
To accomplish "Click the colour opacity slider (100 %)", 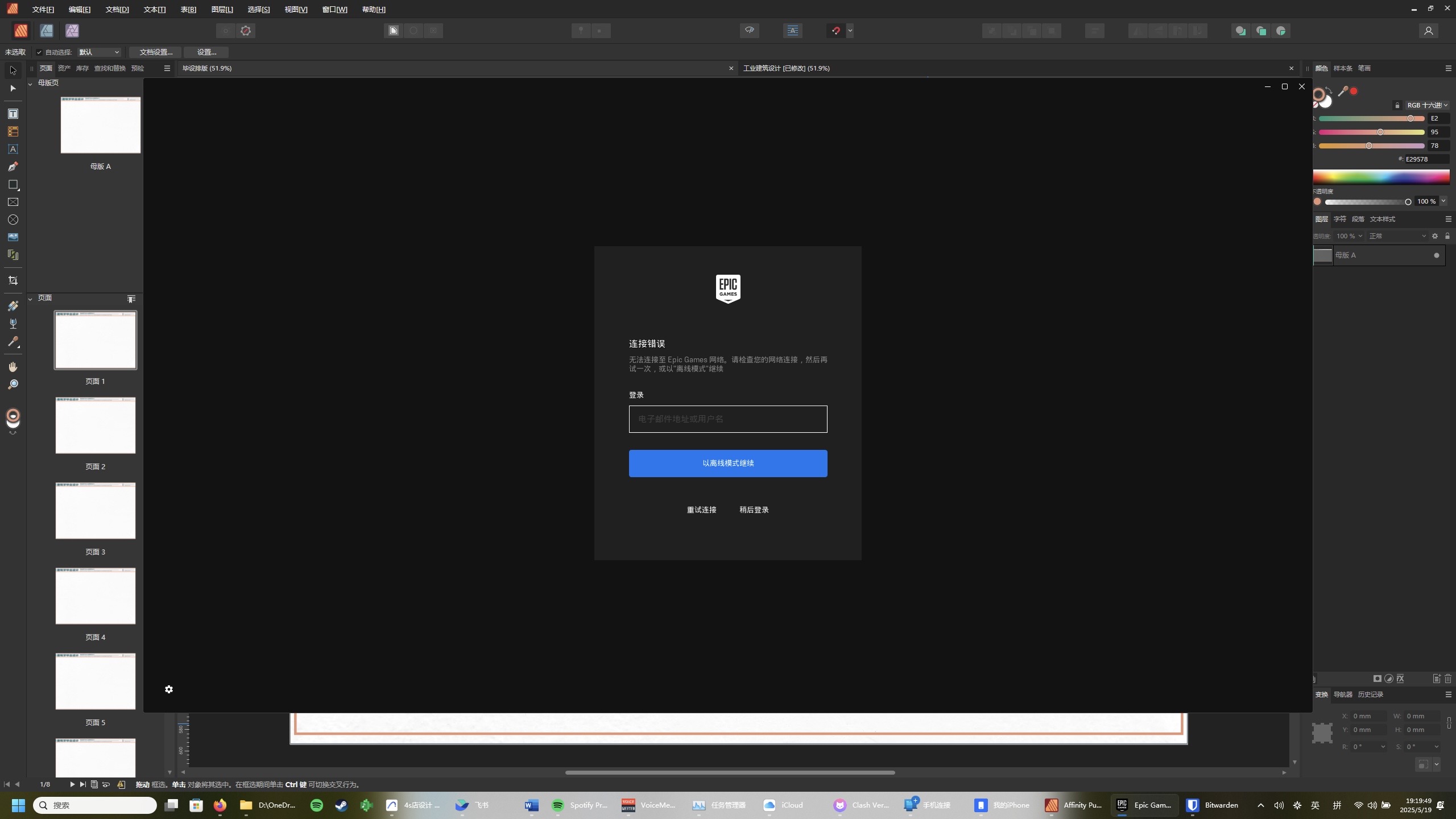I will tap(1368, 202).
